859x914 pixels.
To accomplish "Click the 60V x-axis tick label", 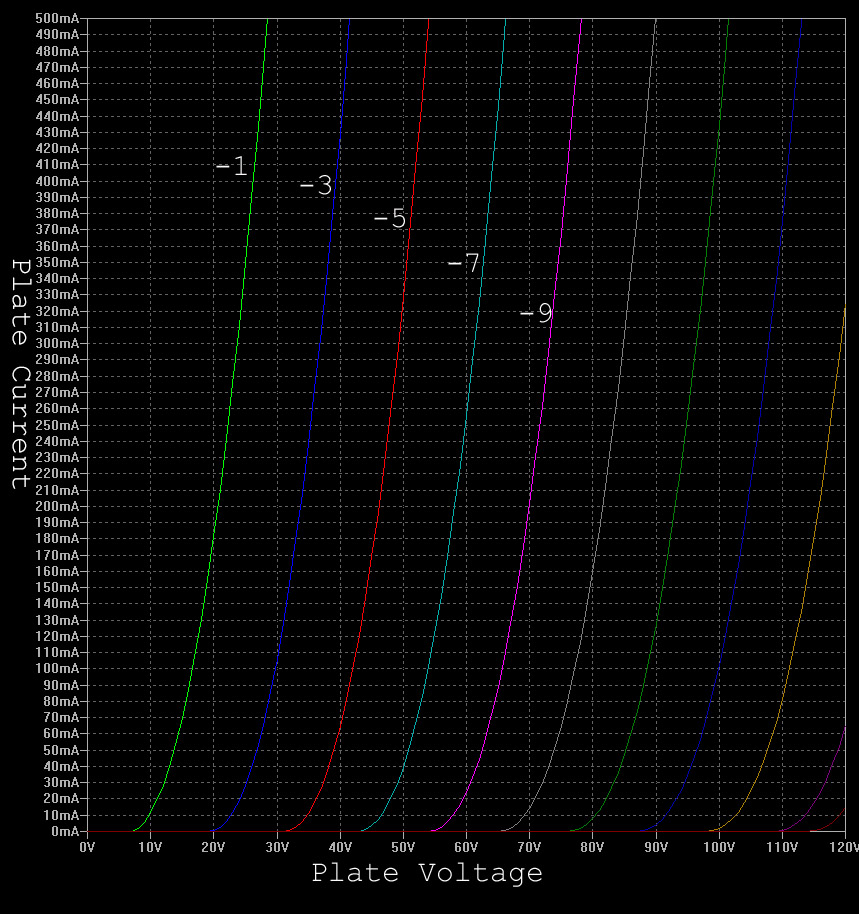I will (x=466, y=847).
